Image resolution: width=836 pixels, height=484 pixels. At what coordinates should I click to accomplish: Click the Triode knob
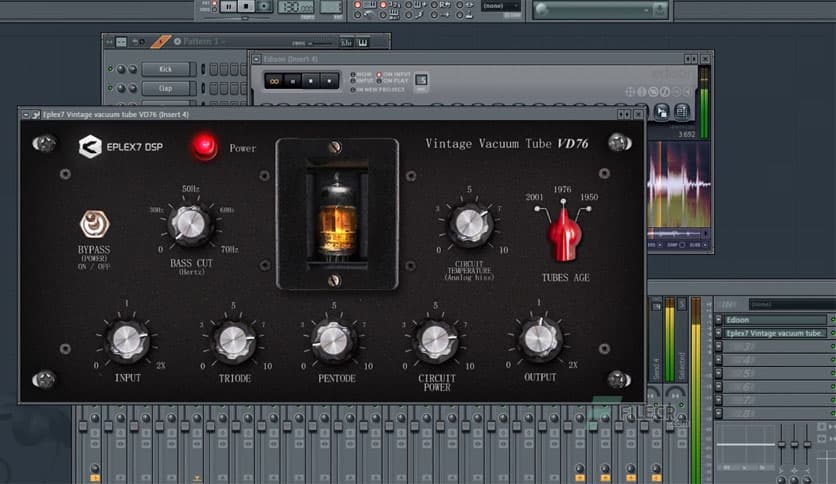point(234,341)
